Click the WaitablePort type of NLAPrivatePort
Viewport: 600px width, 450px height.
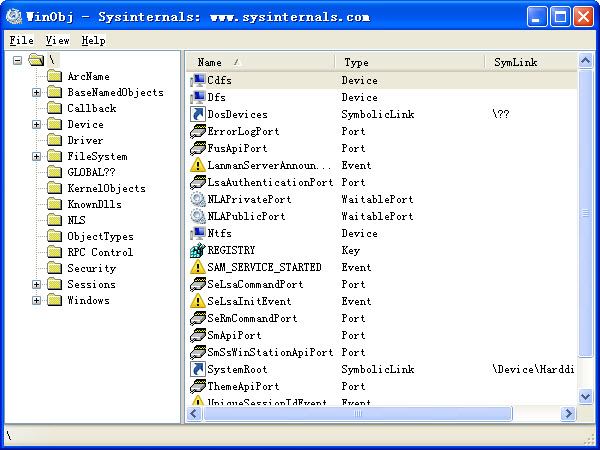(377, 199)
